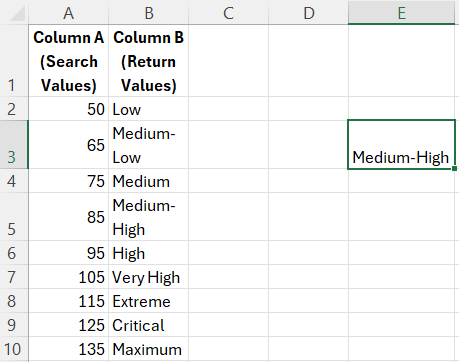
Task: Select the 'Low' cell in row 2
Action: (x=149, y=109)
